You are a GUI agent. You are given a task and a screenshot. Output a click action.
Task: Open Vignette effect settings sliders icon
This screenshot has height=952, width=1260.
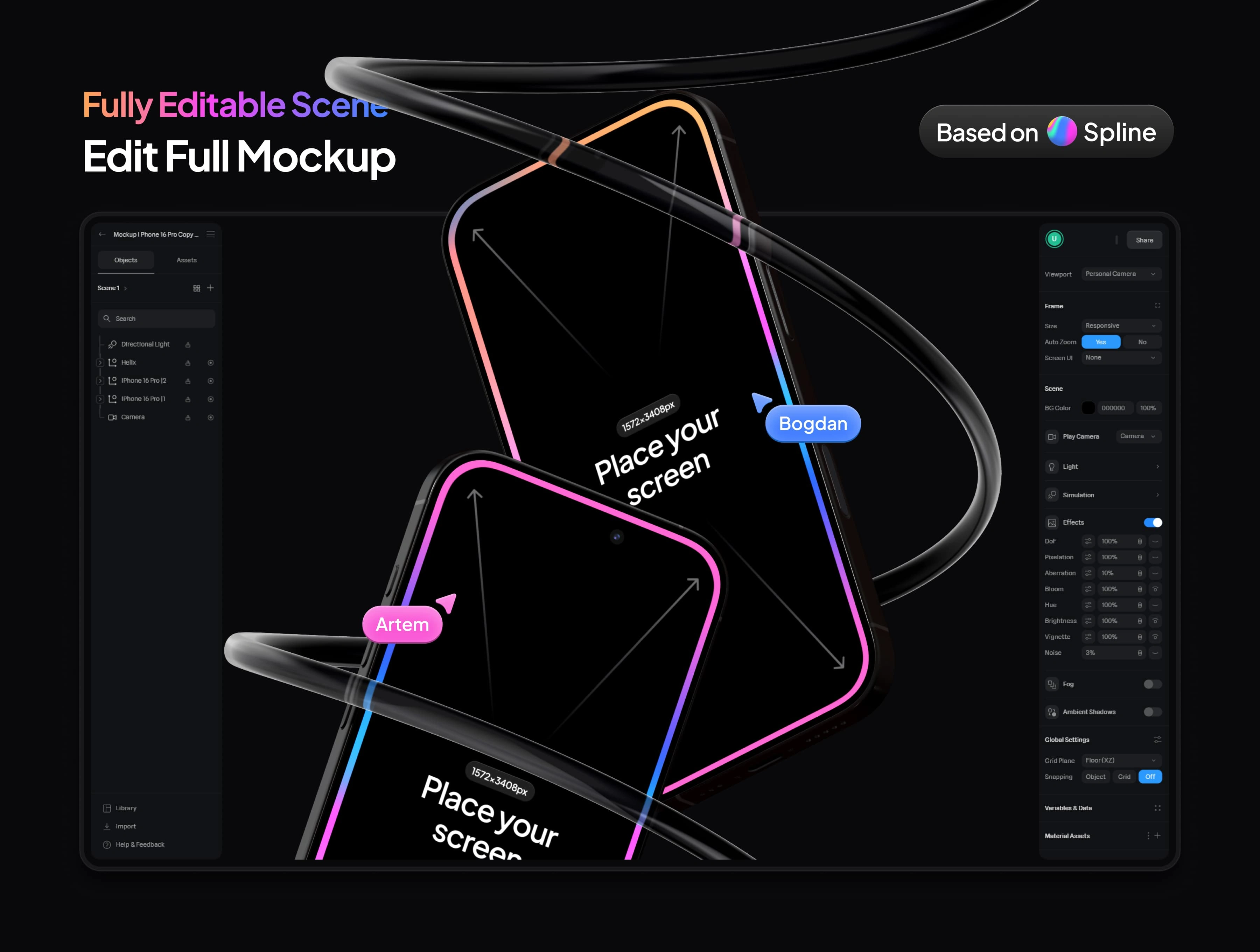tap(1088, 637)
